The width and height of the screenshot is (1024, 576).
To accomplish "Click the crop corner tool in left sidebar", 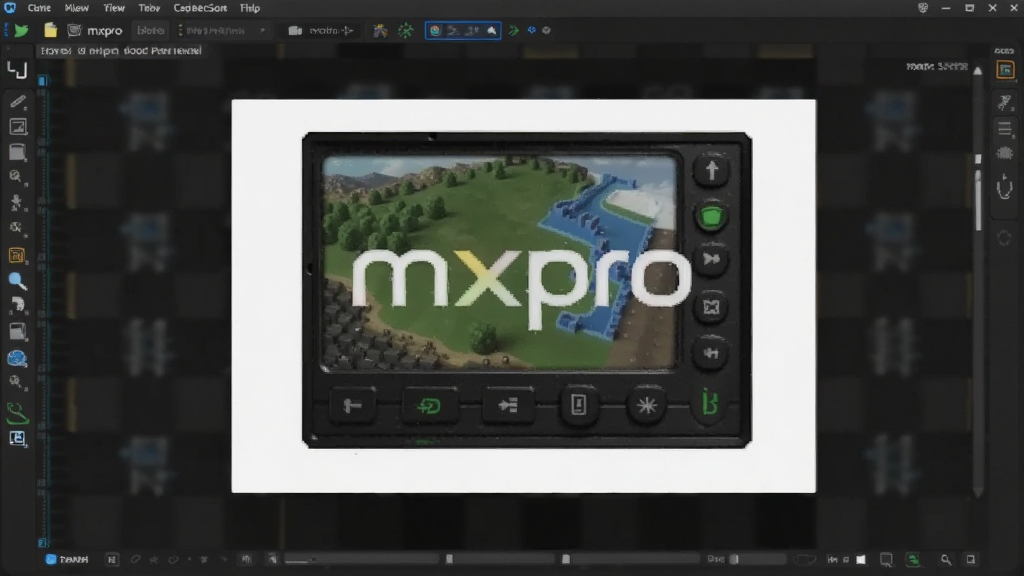I will pyautogui.click(x=17, y=70).
